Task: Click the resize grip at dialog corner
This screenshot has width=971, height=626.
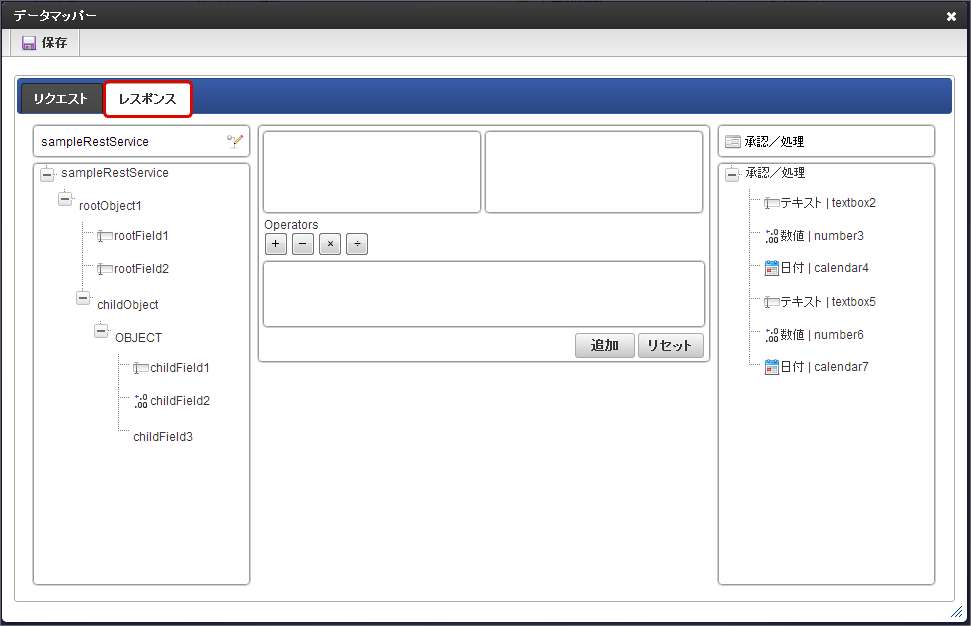Action: pyautogui.click(x=956, y=612)
